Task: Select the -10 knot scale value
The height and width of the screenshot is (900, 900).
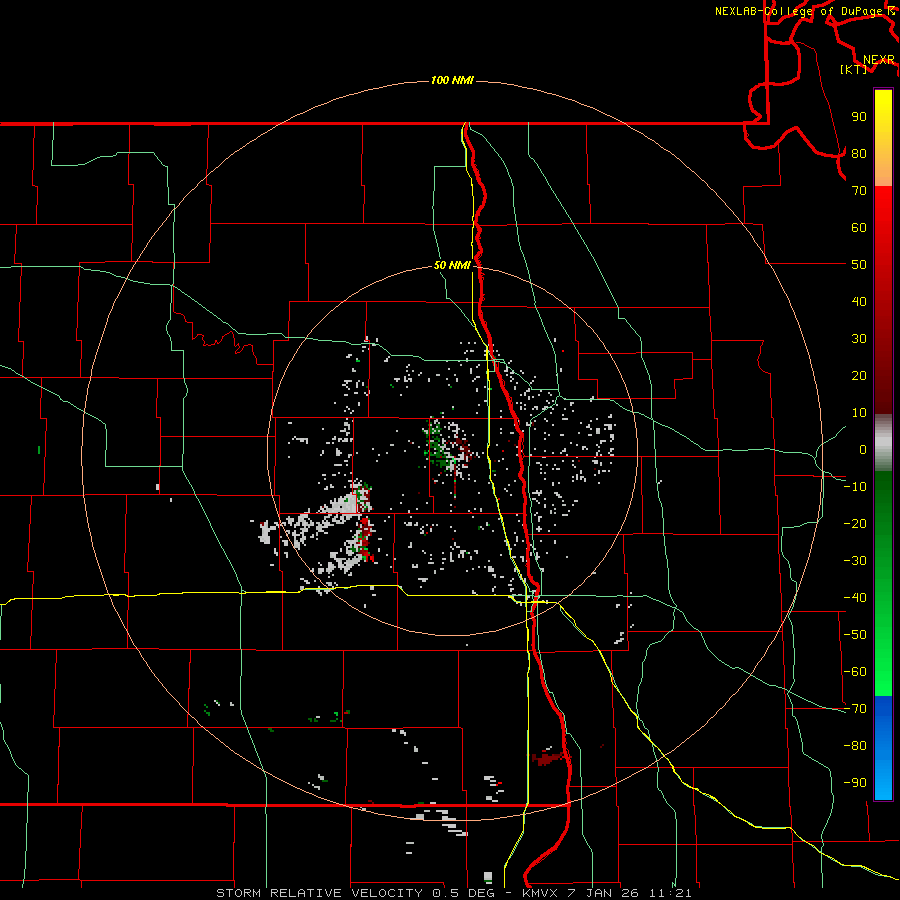Action: [x=855, y=487]
